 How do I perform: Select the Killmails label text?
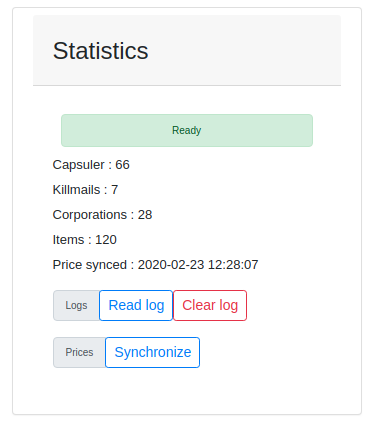coord(76,190)
